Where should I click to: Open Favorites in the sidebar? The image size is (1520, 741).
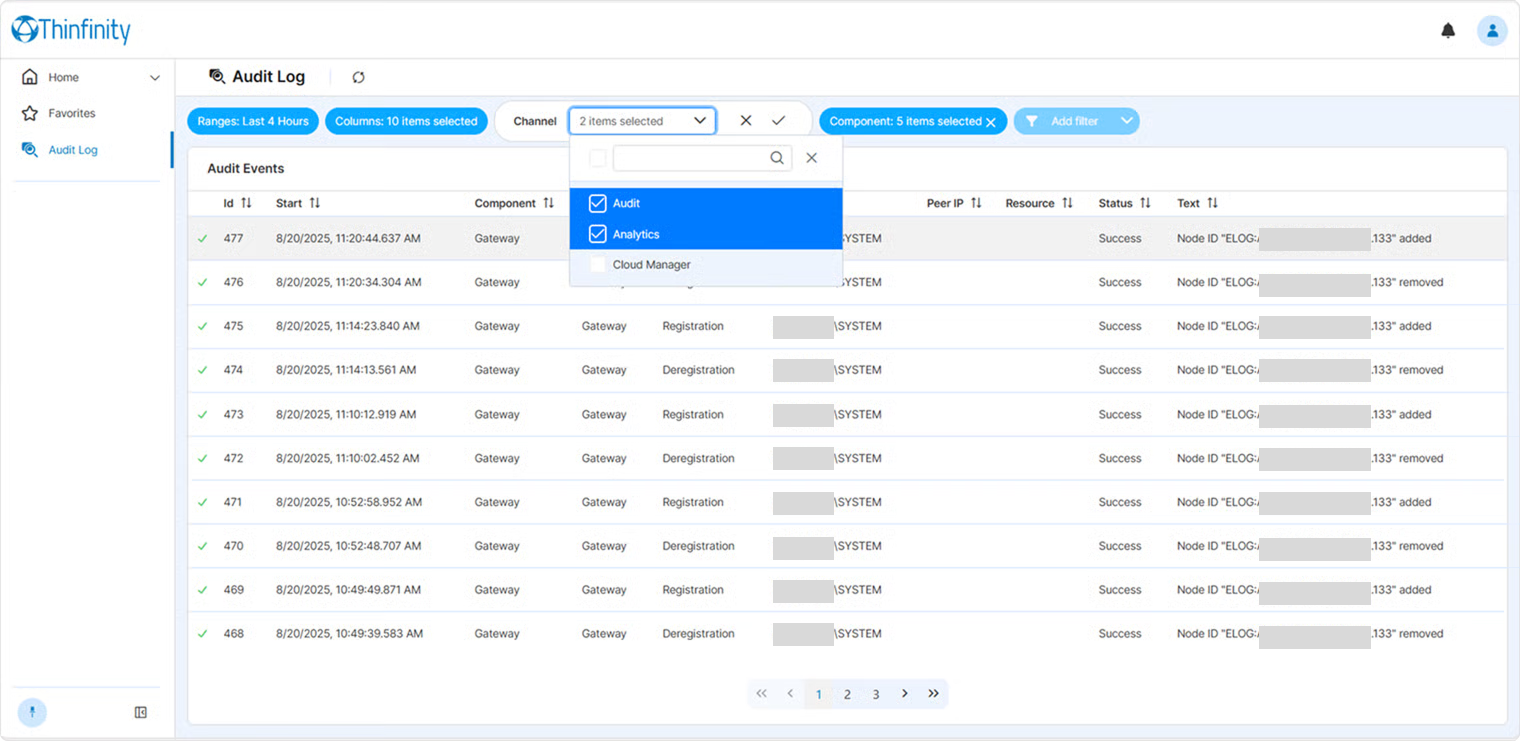click(x=72, y=113)
